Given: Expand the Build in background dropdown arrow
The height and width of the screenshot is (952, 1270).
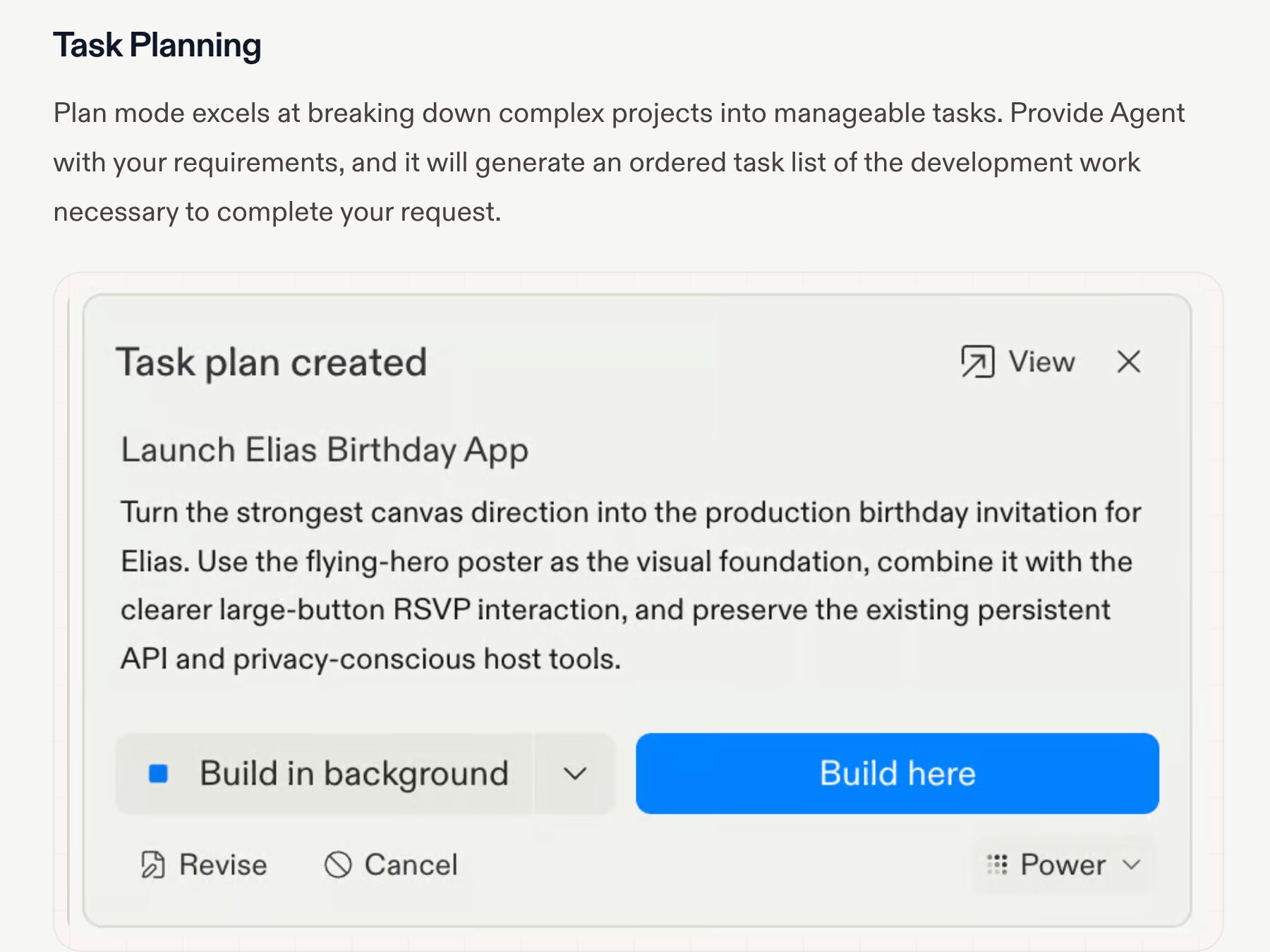Looking at the screenshot, I should pos(575,774).
